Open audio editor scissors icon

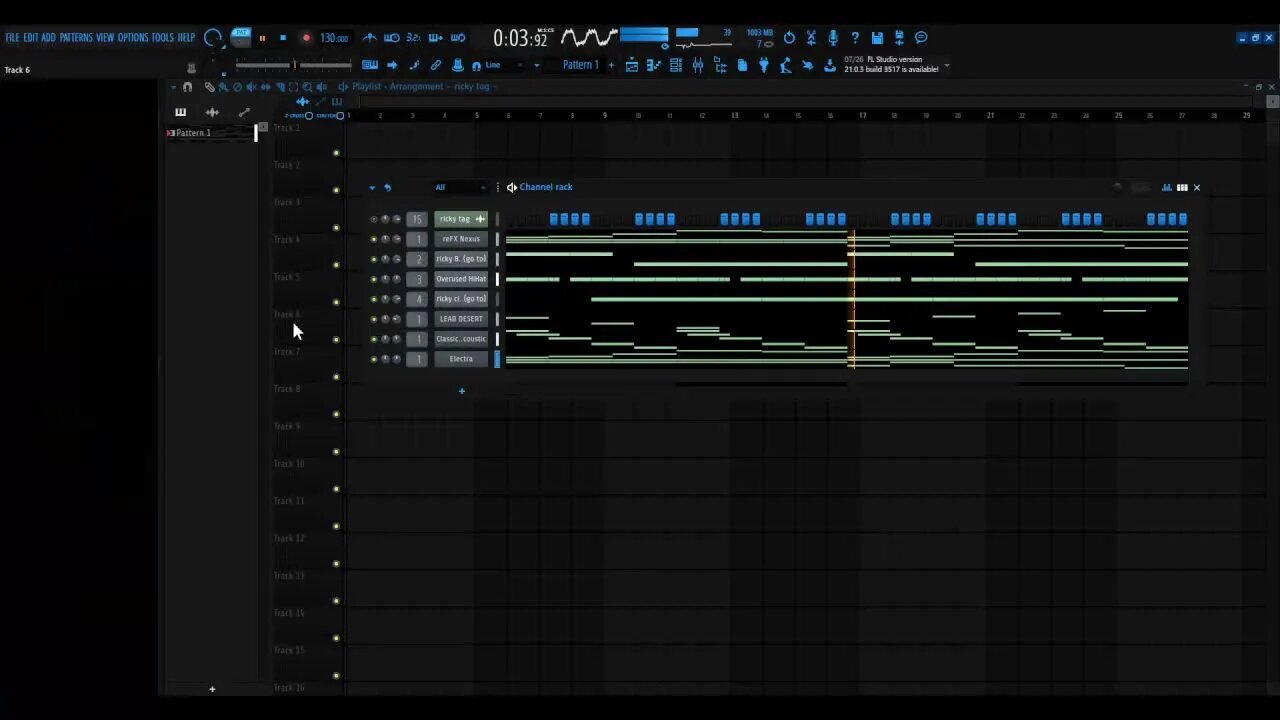(x=811, y=38)
